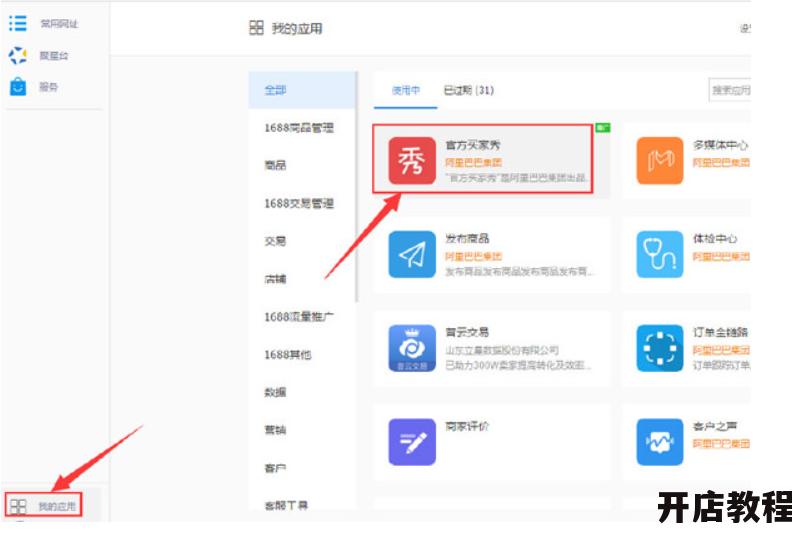Focus the 搜索应用 search field

(729, 90)
